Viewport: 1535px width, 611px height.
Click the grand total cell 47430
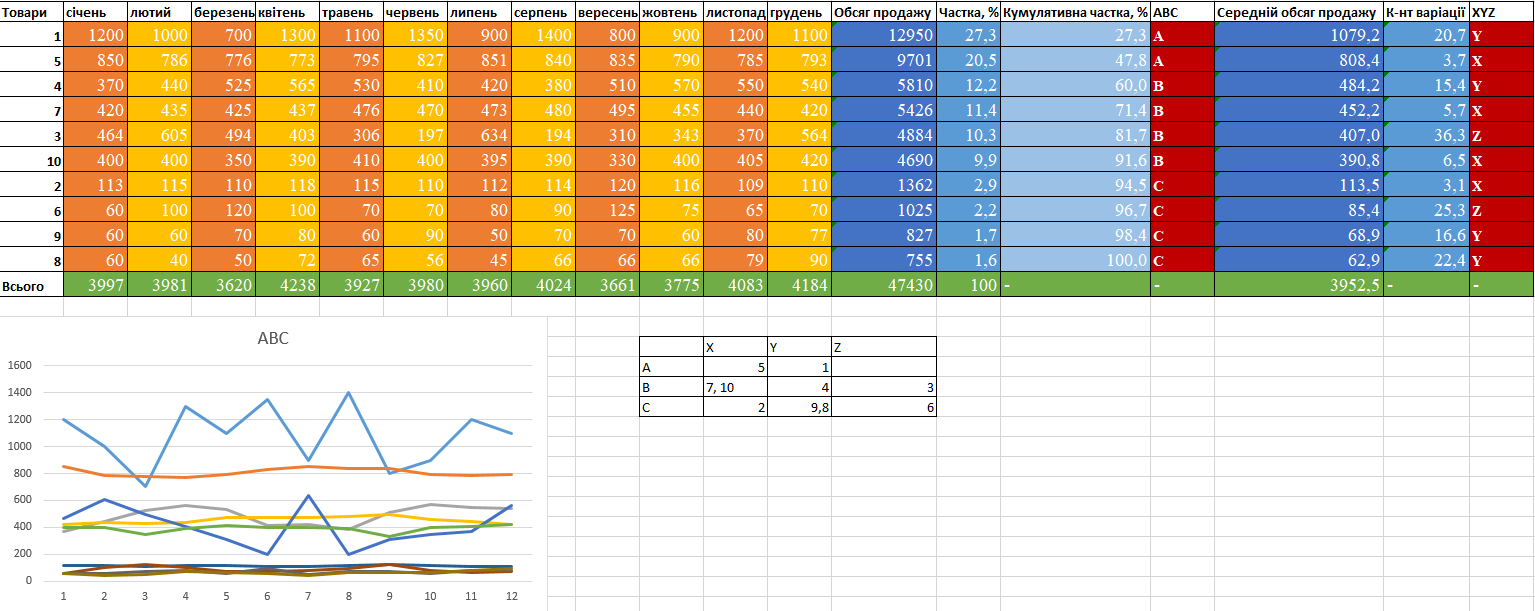click(883, 286)
